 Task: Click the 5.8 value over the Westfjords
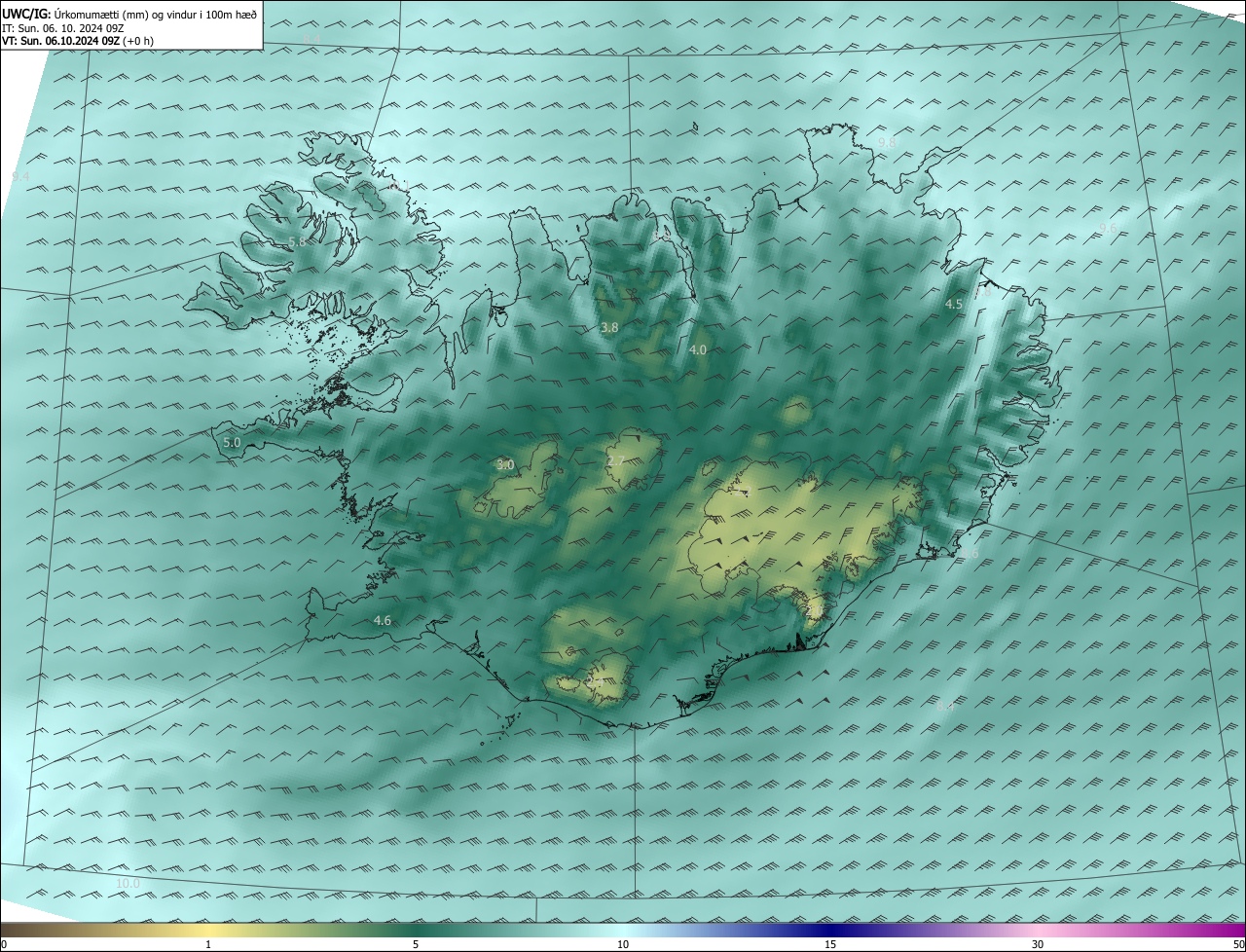click(x=297, y=241)
